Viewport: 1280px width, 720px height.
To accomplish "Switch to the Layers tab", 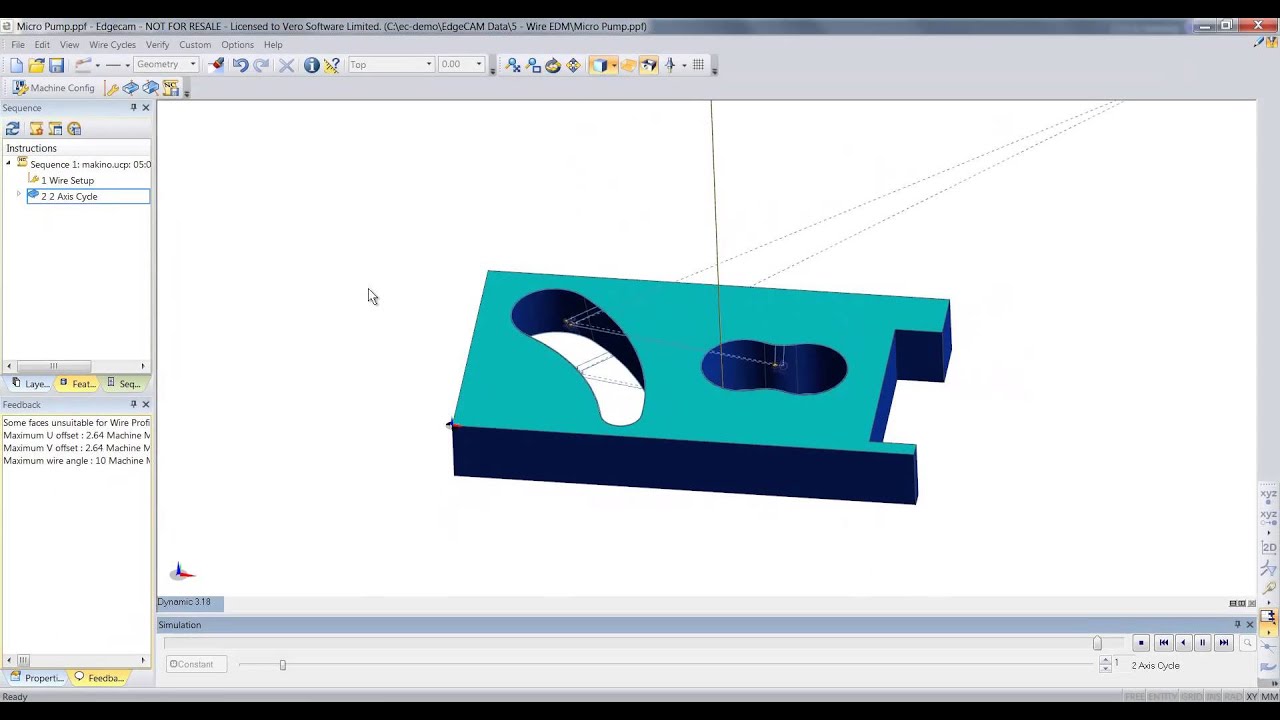I will click(30, 384).
